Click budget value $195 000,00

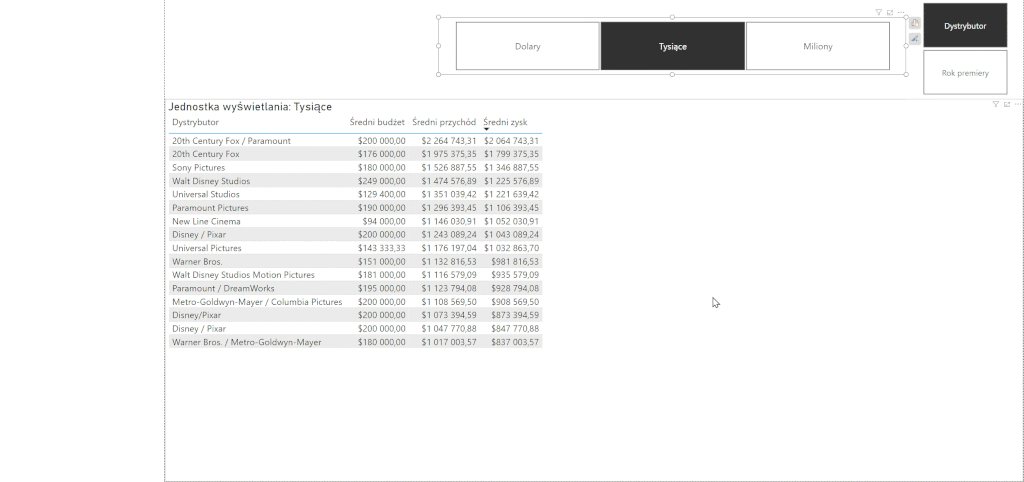tap(381, 288)
